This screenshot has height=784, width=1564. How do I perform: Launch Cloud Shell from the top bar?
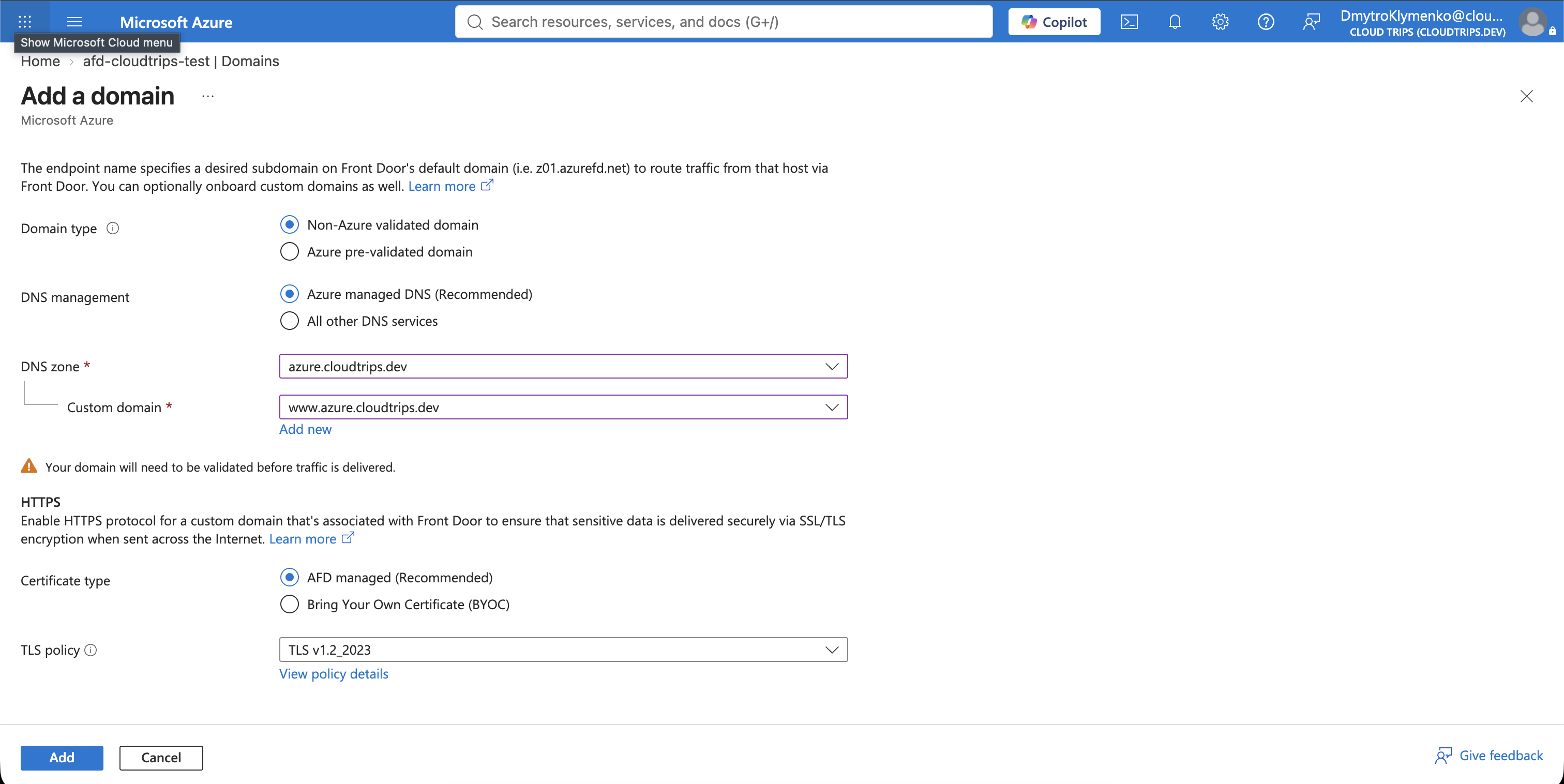(x=1129, y=22)
